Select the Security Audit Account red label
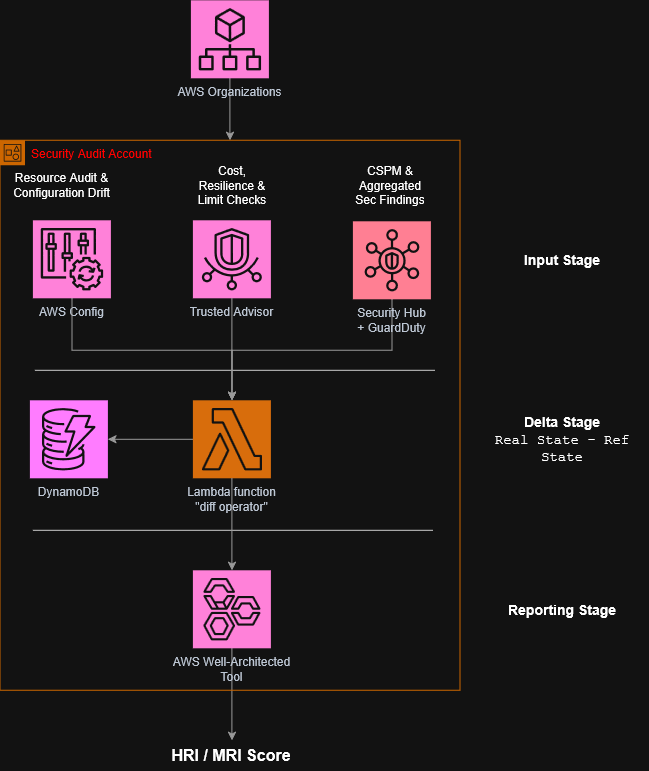The image size is (649, 771). pos(91,154)
